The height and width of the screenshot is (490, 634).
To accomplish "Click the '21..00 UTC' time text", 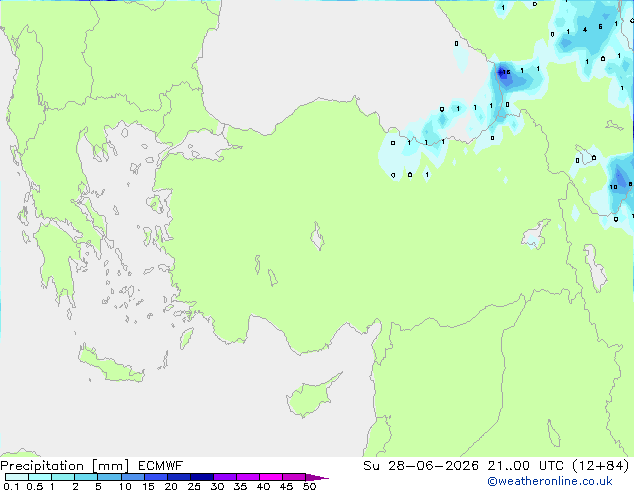I will pos(525,466).
